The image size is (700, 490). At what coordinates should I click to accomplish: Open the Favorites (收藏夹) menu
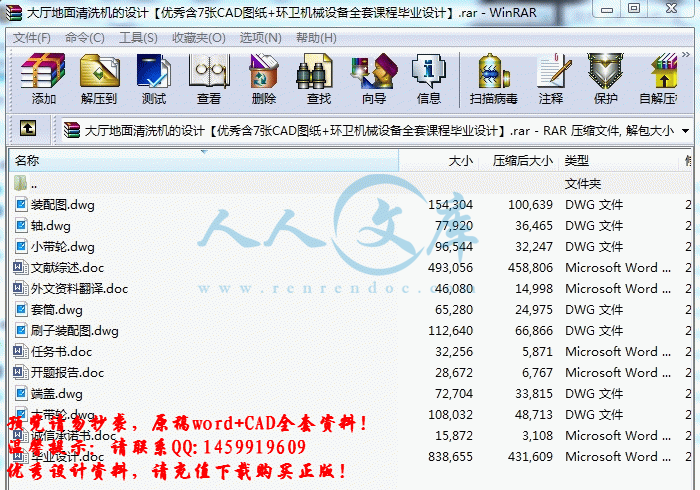(199, 37)
